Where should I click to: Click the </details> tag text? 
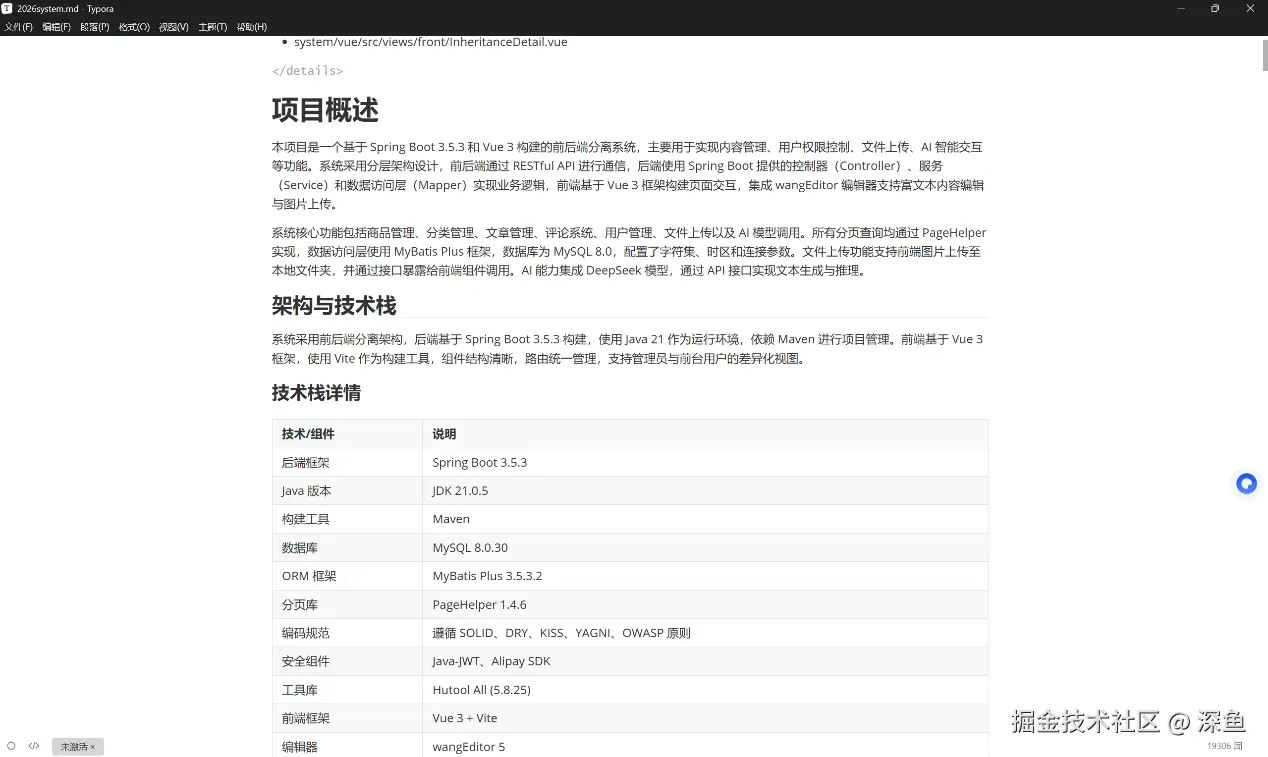pyautogui.click(x=307, y=71)
